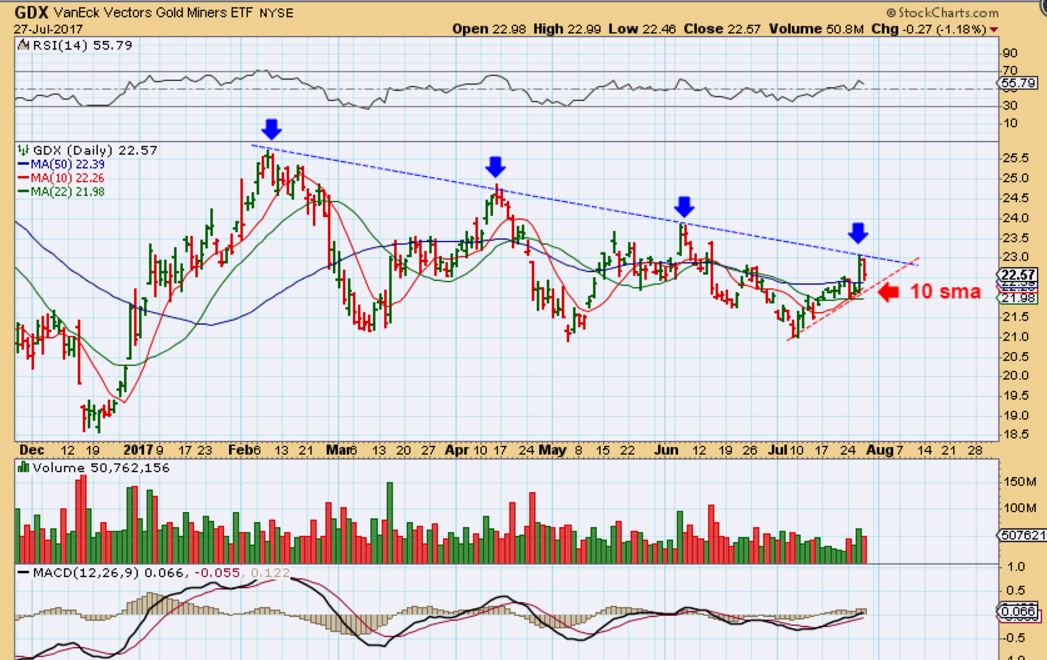
Task: Click the 30 label on RSI axis
Action: click(x=1010, y=106)
